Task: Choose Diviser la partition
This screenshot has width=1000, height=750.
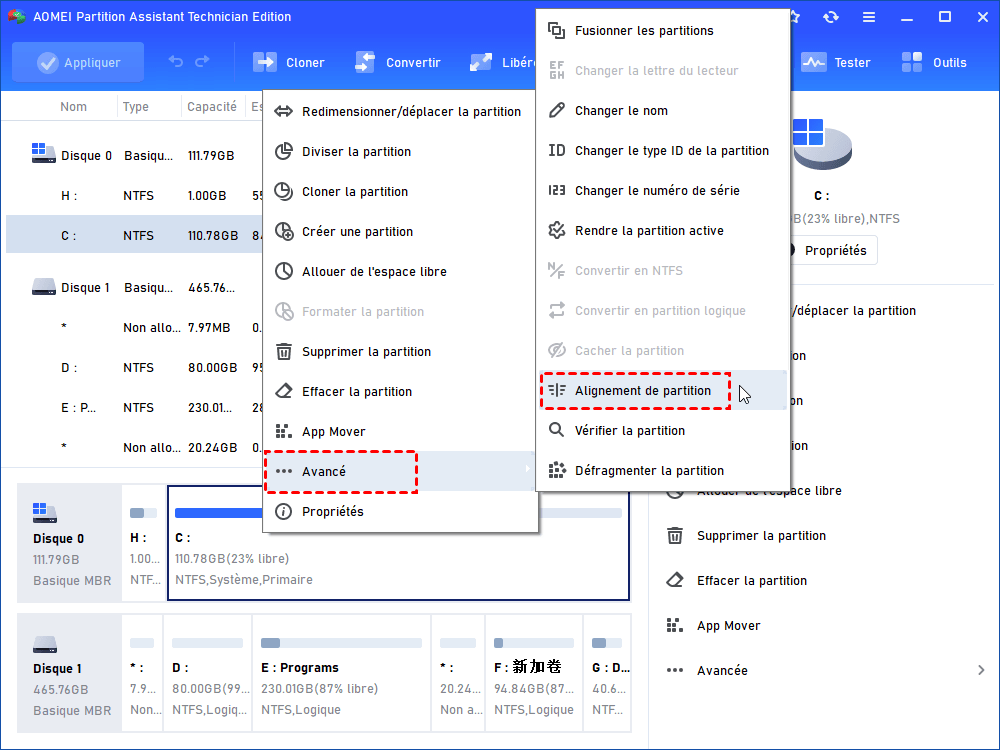Action: click(x=401, y=152)
